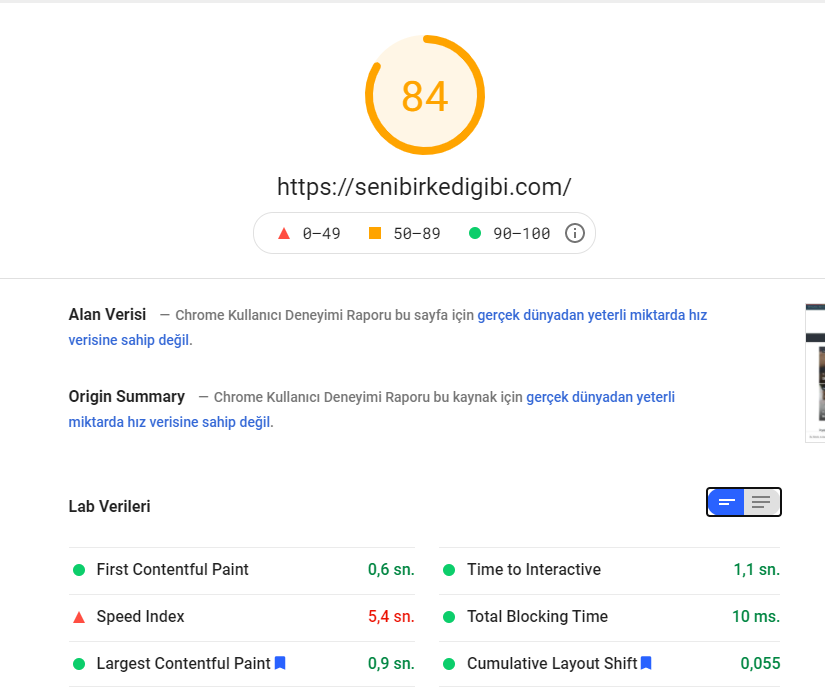
Task: Click green dot beside First Contentful Paint
Action: 79,570
